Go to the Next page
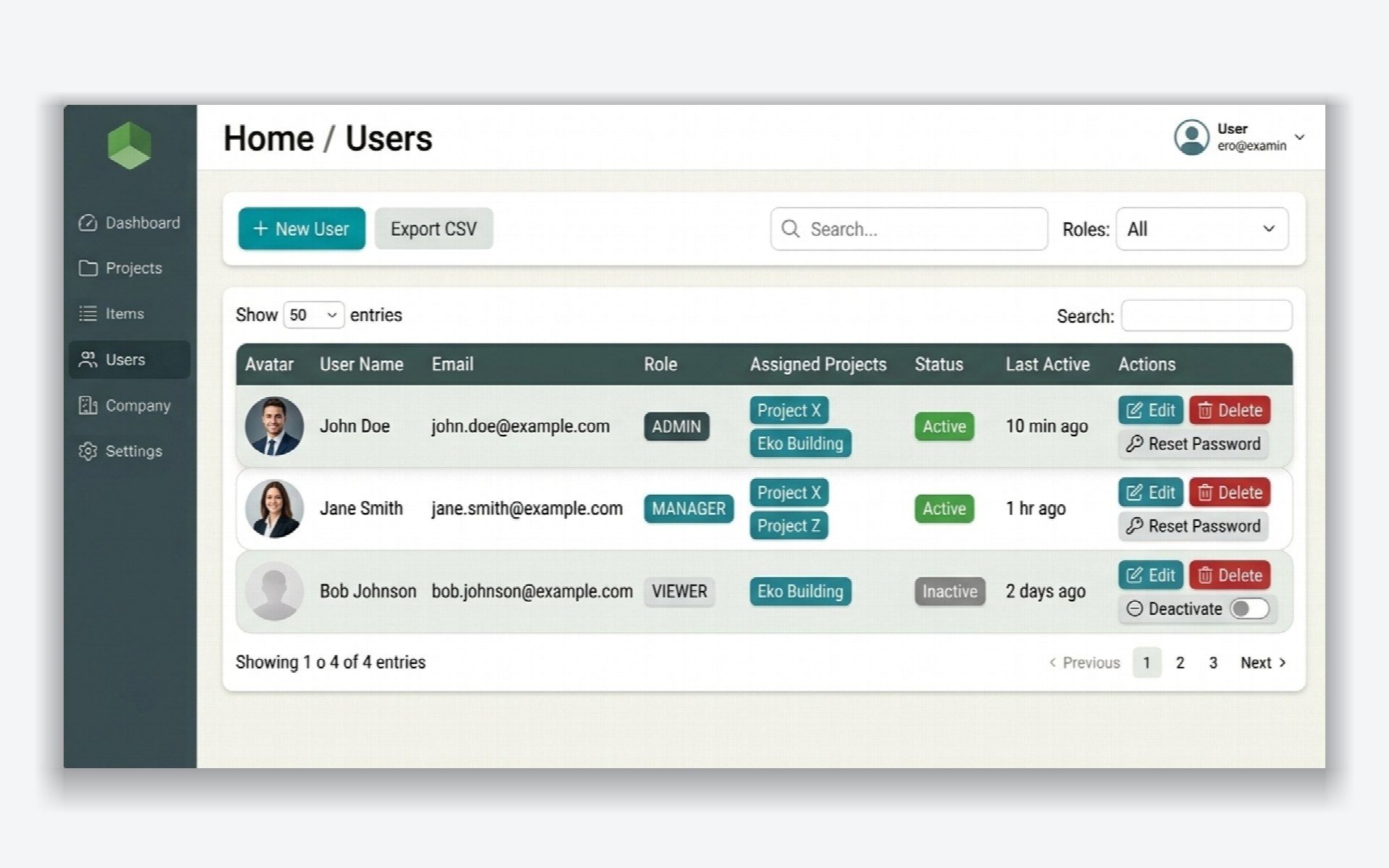1389x868 pixels. [1263, 663]
